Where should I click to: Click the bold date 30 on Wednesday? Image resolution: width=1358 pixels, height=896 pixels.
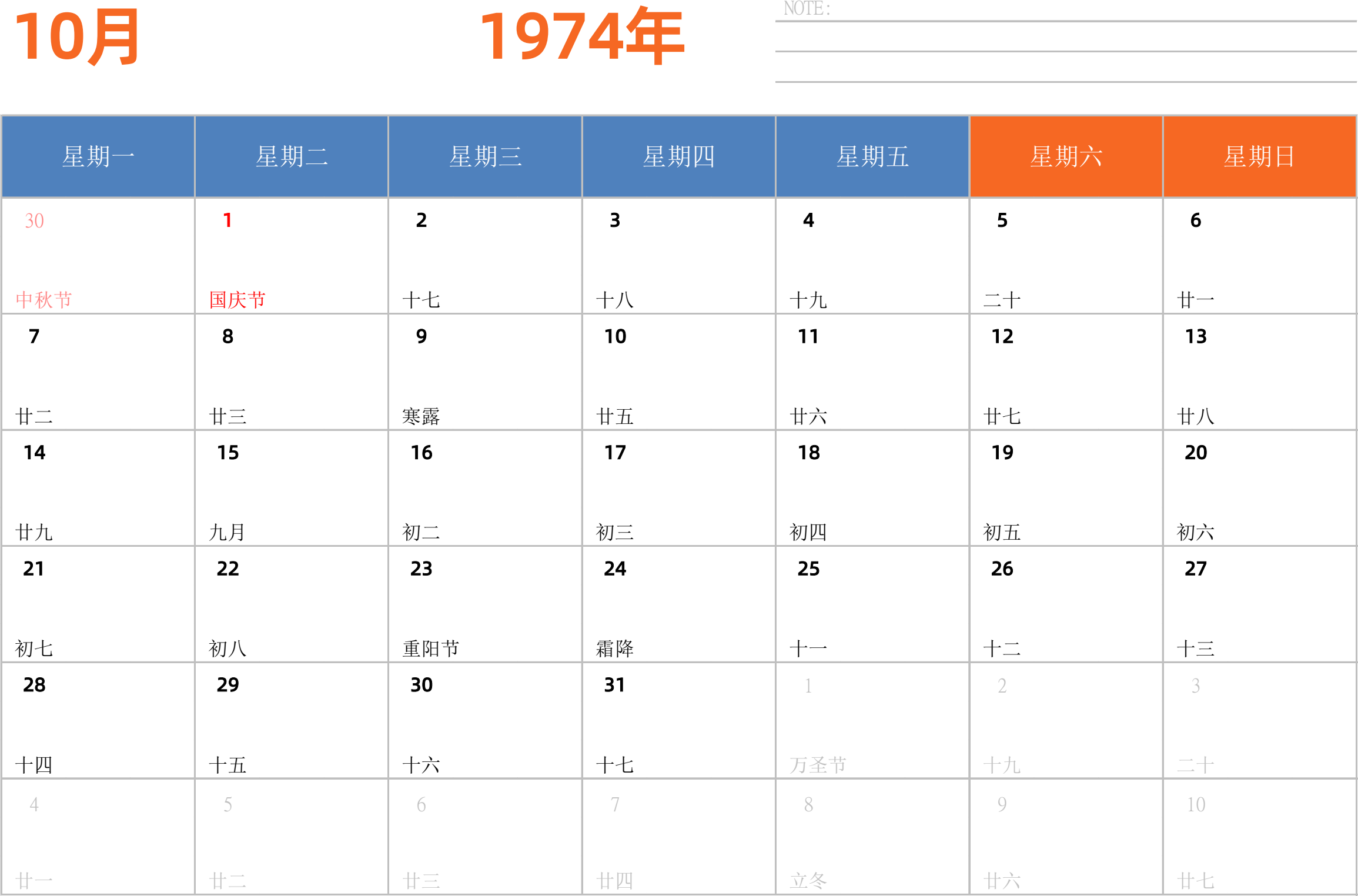422,684
